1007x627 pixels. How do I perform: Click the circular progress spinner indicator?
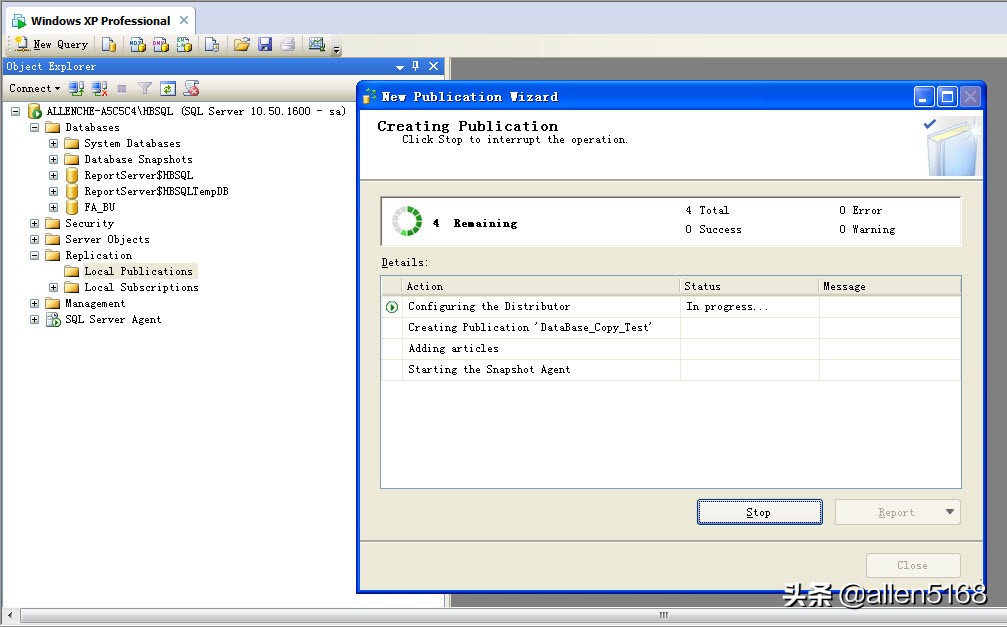coord(407,221)
